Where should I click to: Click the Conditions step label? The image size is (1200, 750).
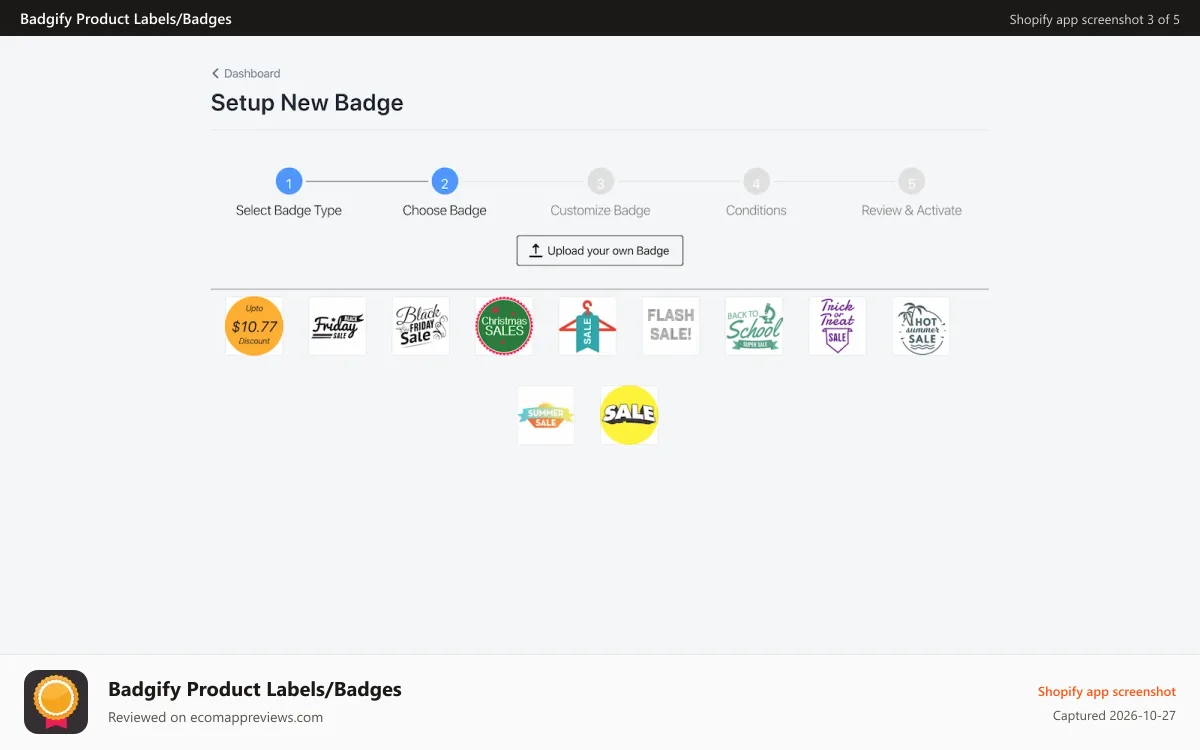[x=756, y=210]
